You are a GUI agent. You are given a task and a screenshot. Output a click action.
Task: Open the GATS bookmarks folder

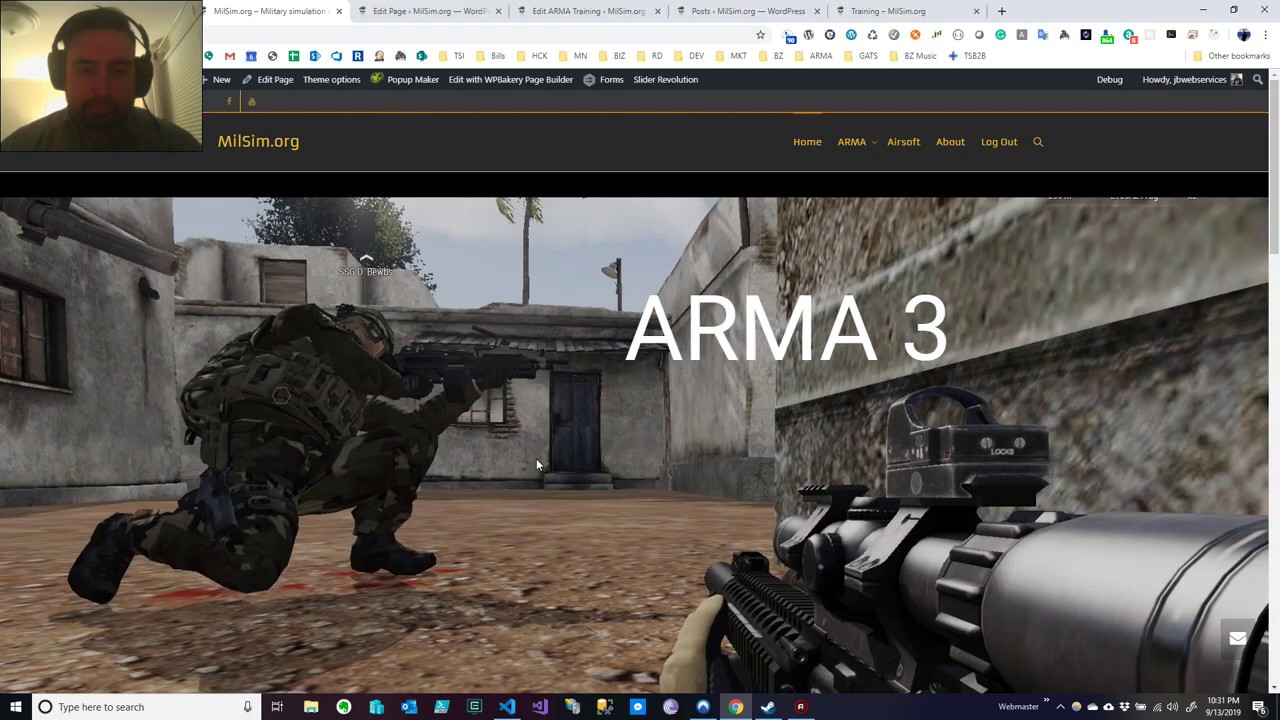(x=861, y=56)
